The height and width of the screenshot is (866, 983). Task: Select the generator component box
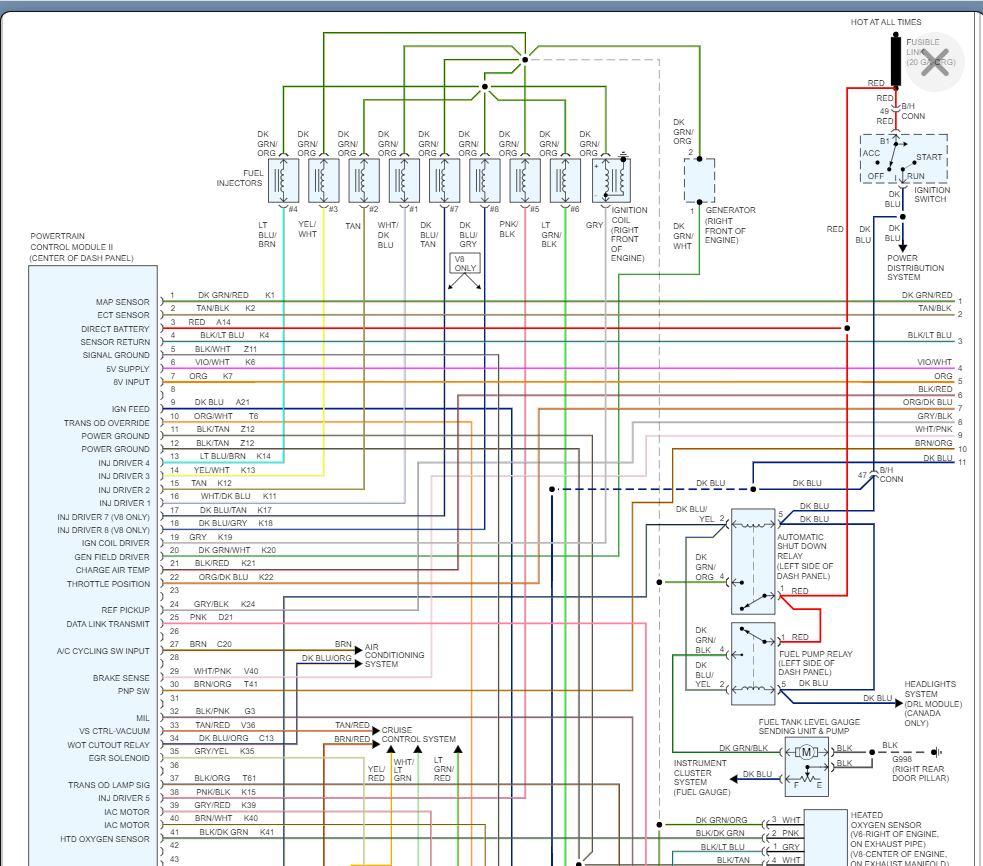click(699, 181)
